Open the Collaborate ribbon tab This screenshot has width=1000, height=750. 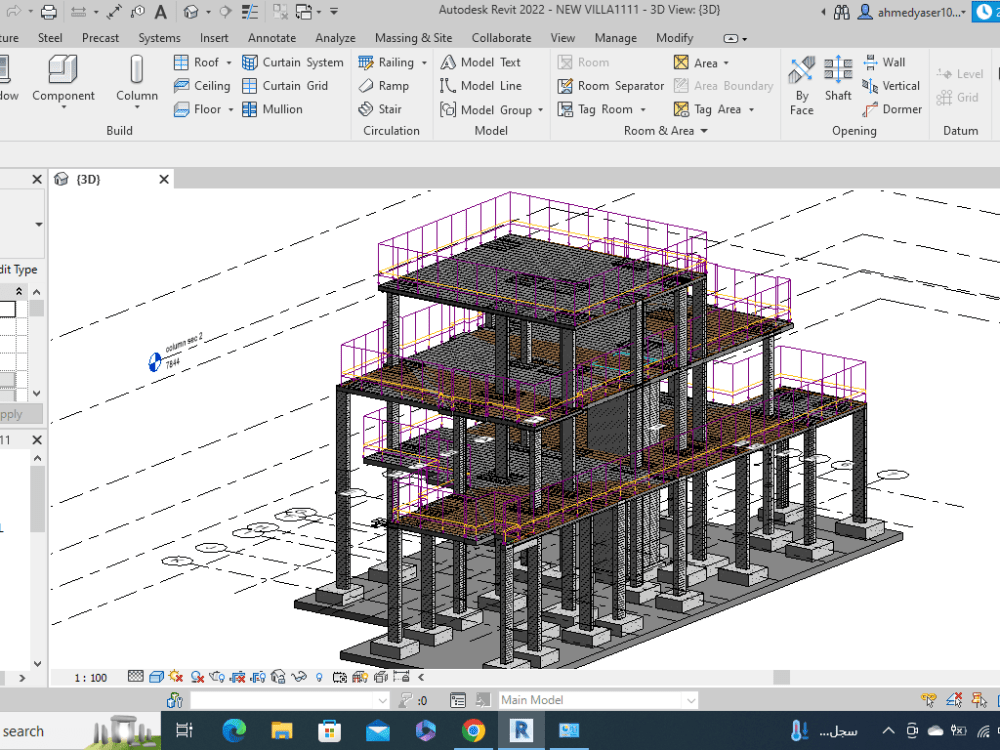pyautogui.click(x=501, y=38)
